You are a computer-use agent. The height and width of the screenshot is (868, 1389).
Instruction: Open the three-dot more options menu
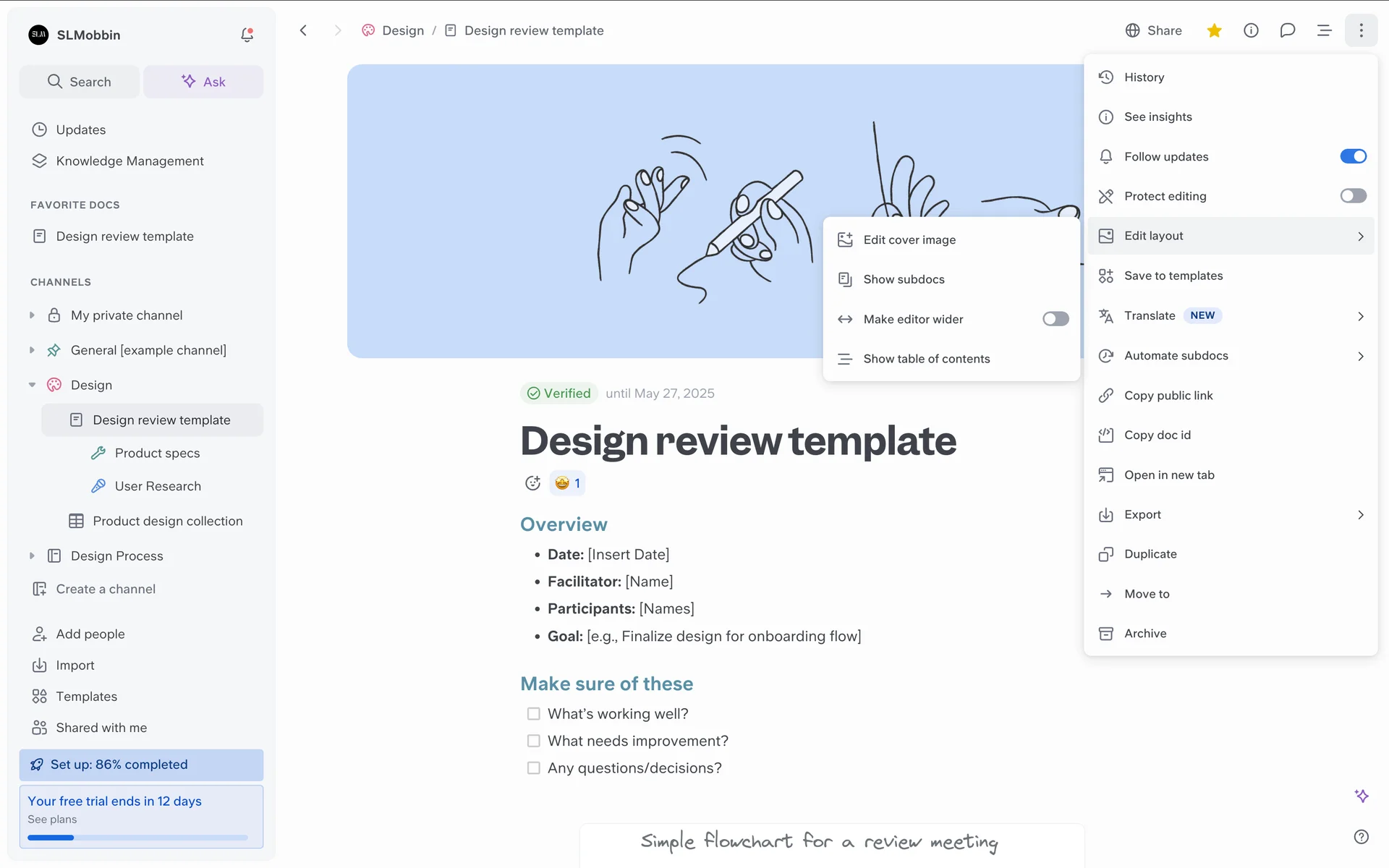1361,30
